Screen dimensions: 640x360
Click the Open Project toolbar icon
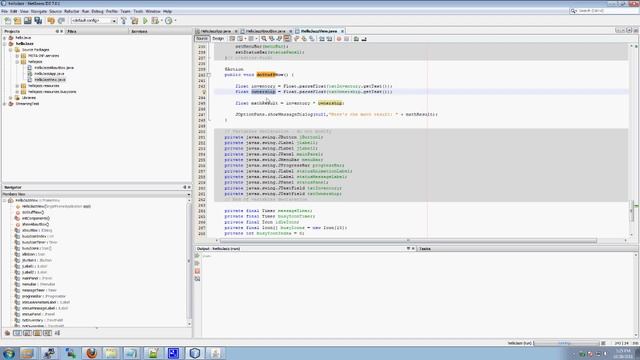point(28,20)
